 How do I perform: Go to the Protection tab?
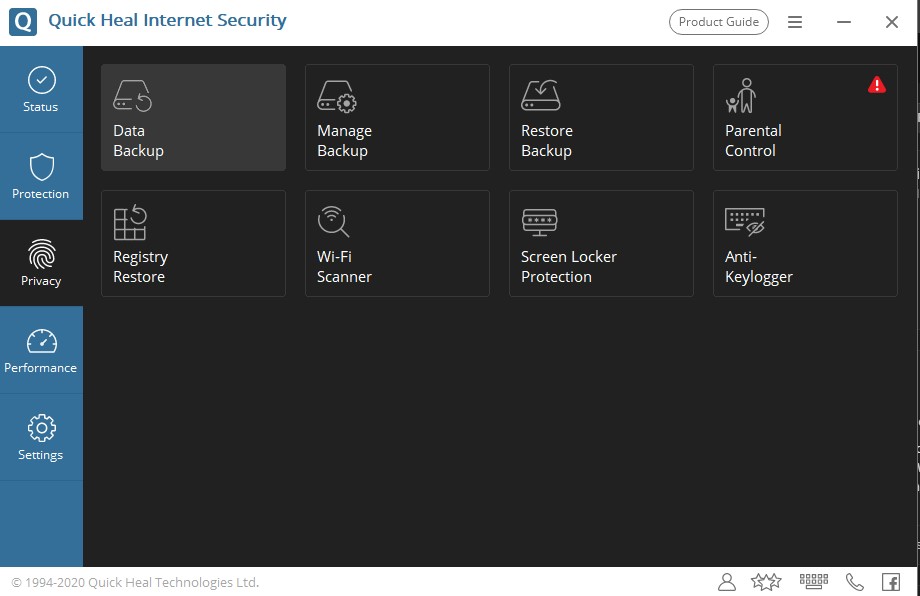(41, 176)
